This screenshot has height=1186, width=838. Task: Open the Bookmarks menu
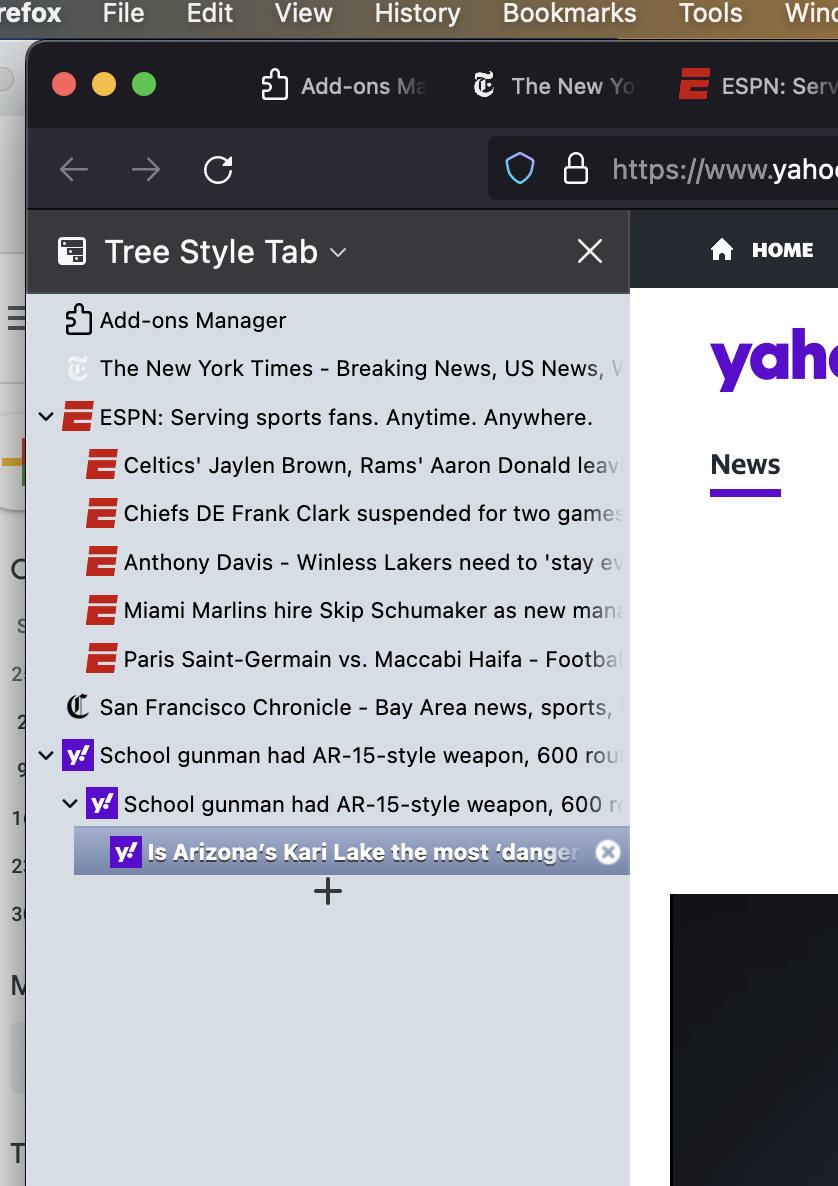569,14
